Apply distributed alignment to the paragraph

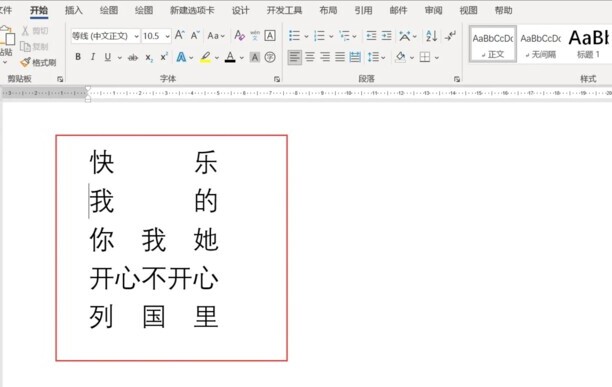tap(355, 57)
